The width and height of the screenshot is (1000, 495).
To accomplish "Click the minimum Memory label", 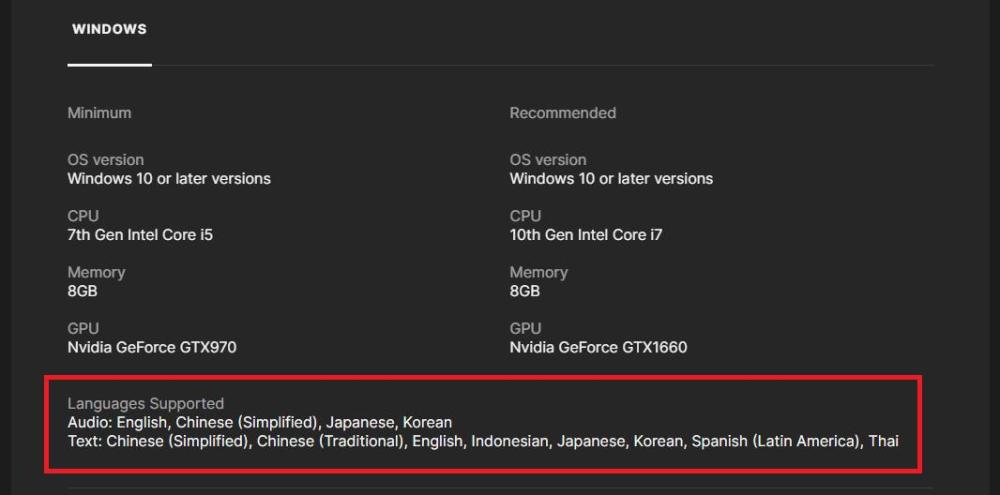I will click(96, 272).
